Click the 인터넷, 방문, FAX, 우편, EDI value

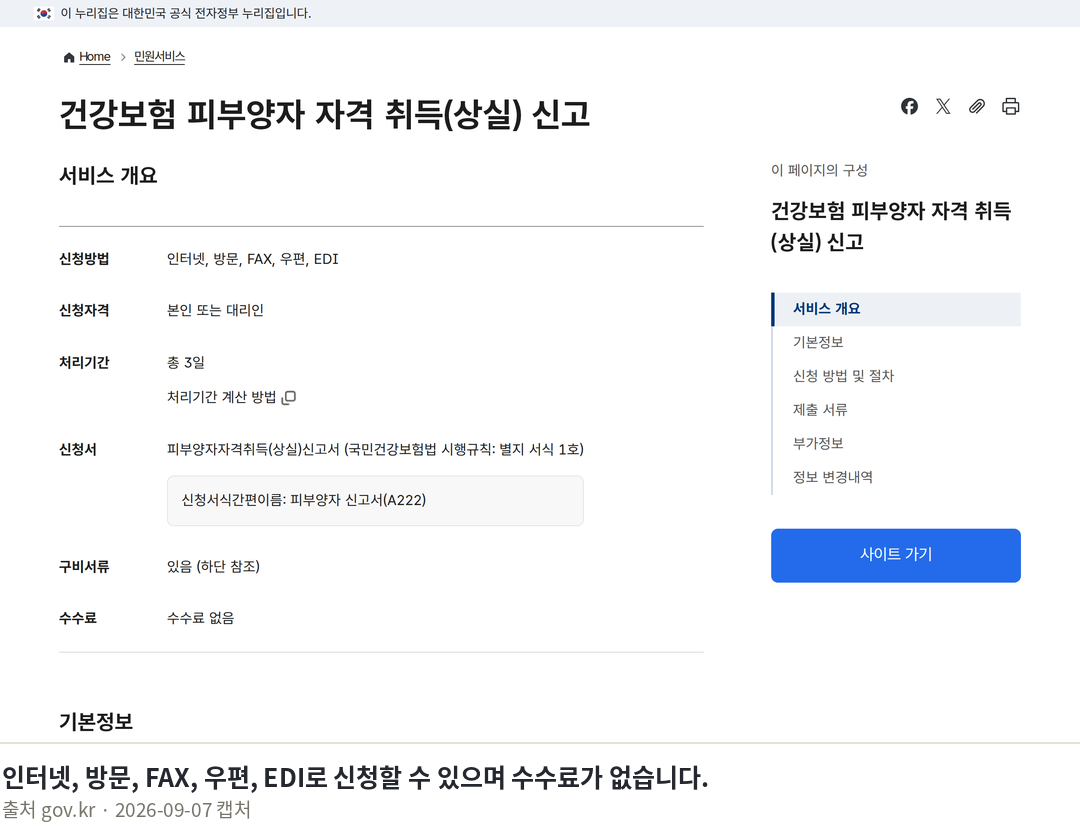pos(253,260)
